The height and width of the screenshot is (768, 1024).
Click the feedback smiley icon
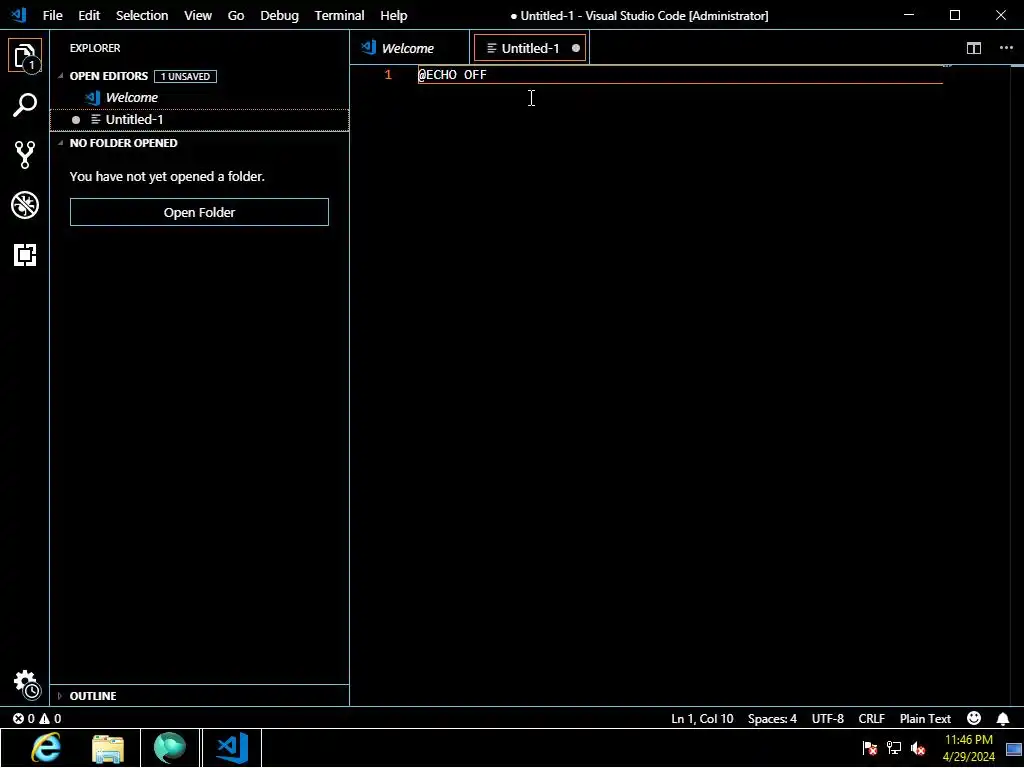click(x=974, y=718)
